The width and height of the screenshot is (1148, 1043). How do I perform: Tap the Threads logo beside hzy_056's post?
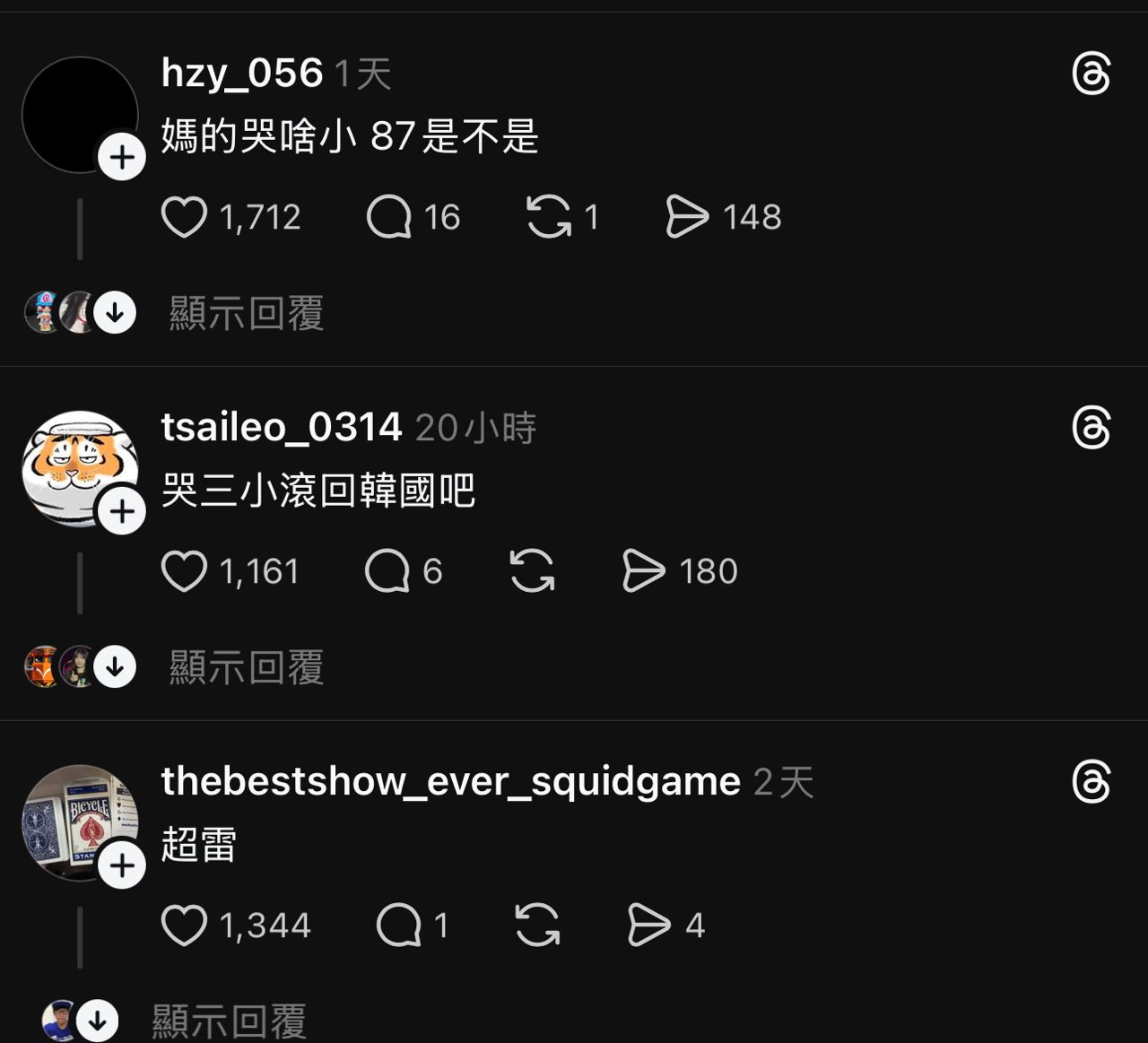(x=1091, y=74)
